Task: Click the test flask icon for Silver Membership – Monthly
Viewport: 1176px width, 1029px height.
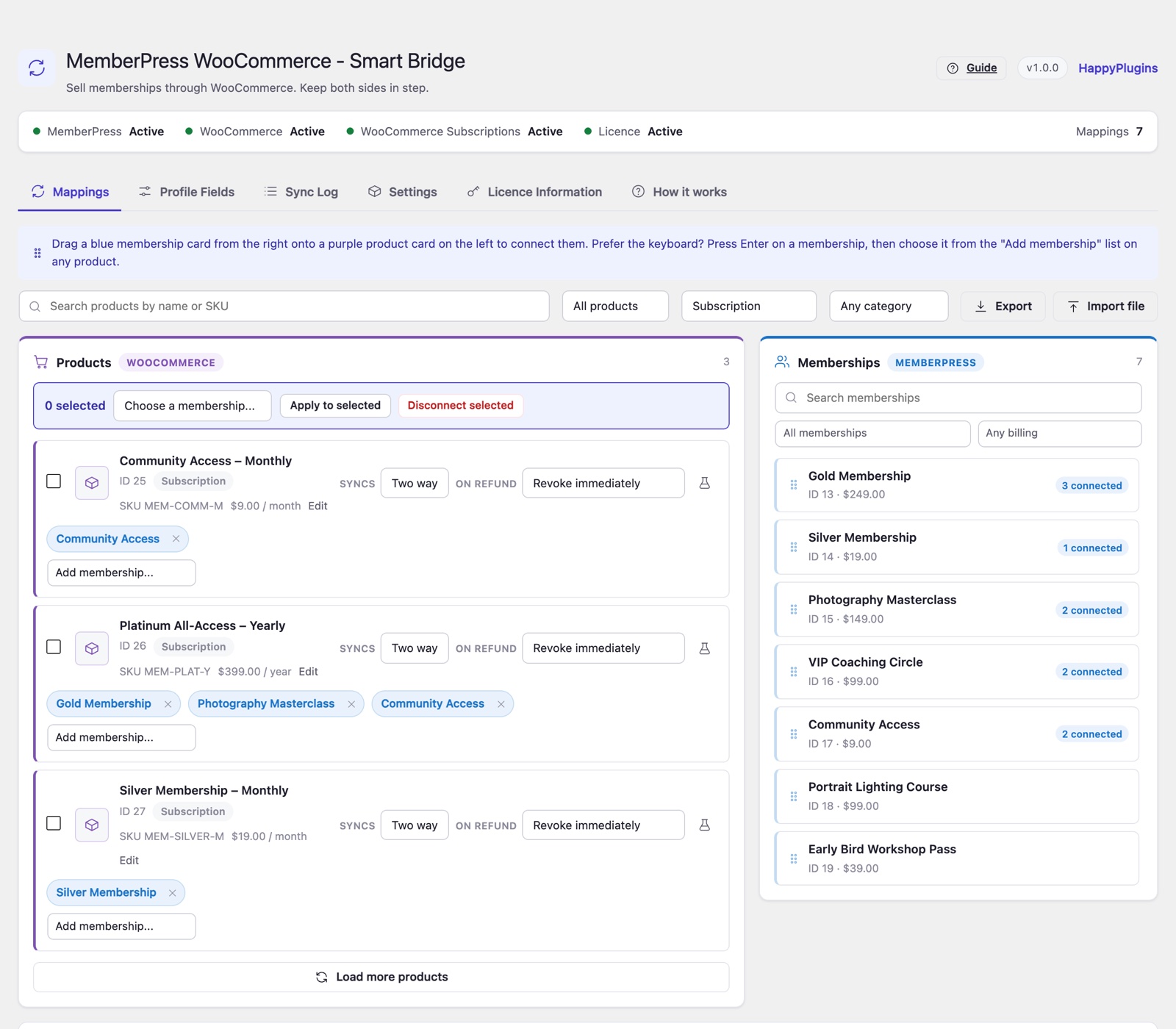Action: [x=704, y=825]
